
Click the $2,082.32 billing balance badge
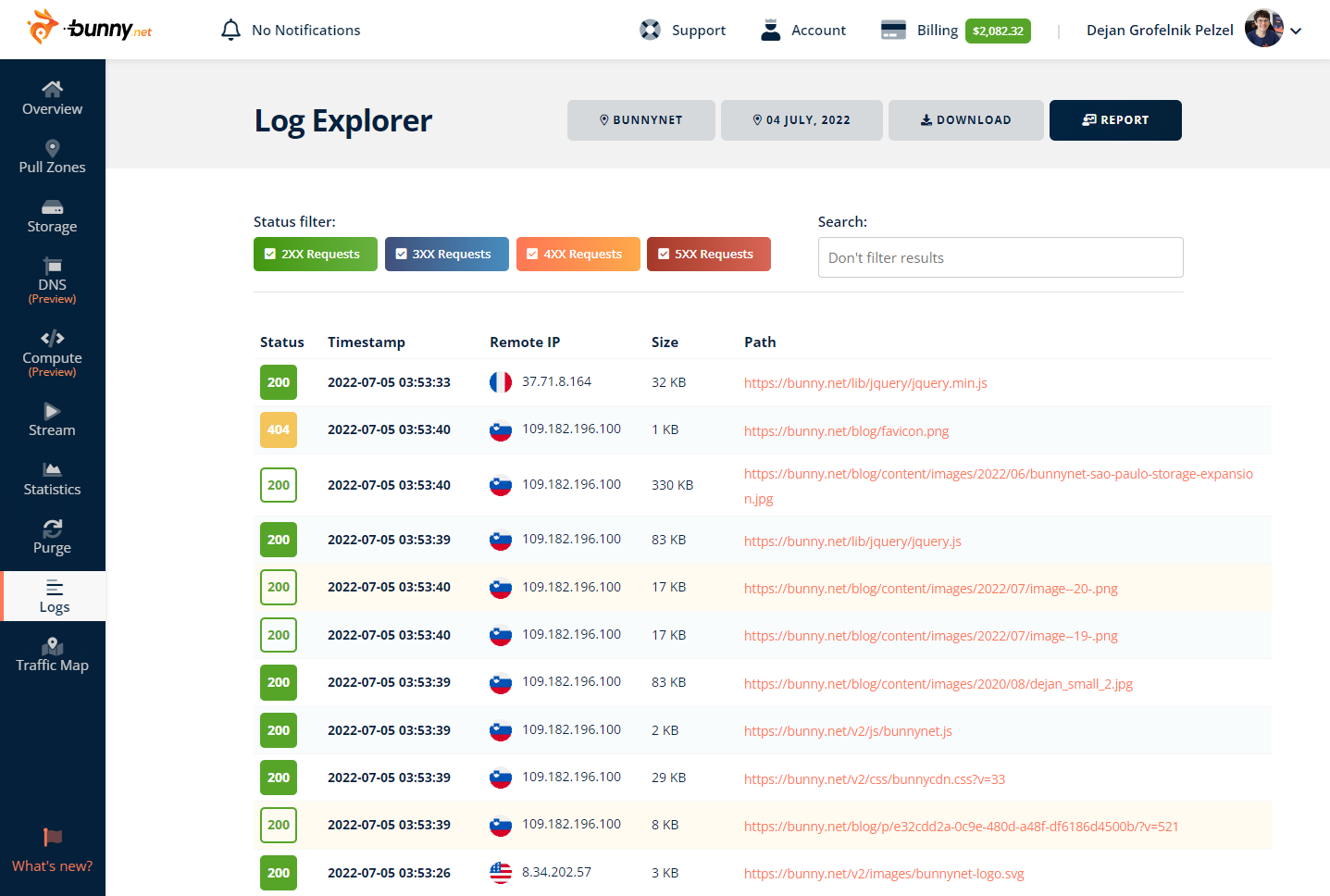998,31
